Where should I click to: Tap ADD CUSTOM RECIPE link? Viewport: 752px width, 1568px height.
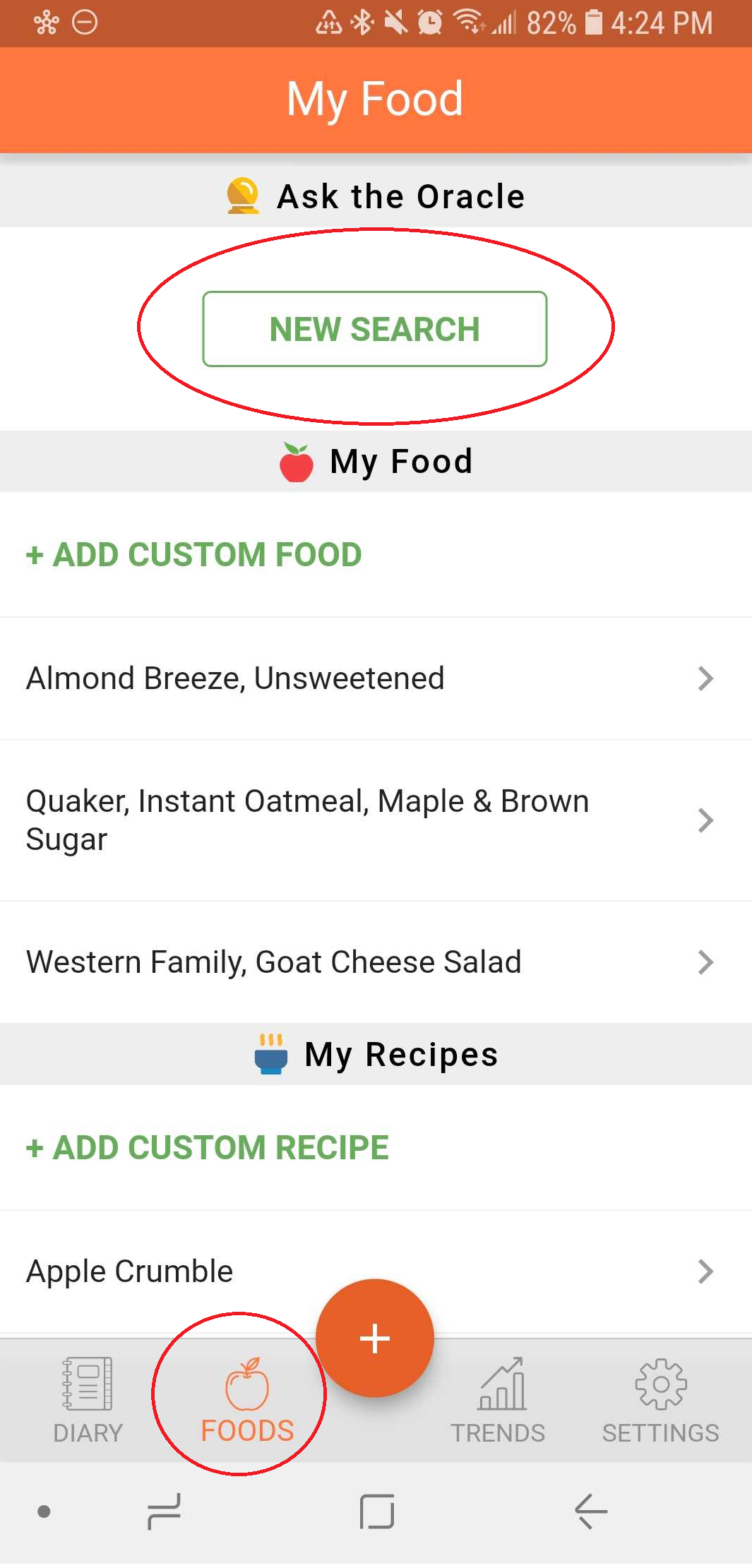pyautogui.click(x=208, y=1148)
